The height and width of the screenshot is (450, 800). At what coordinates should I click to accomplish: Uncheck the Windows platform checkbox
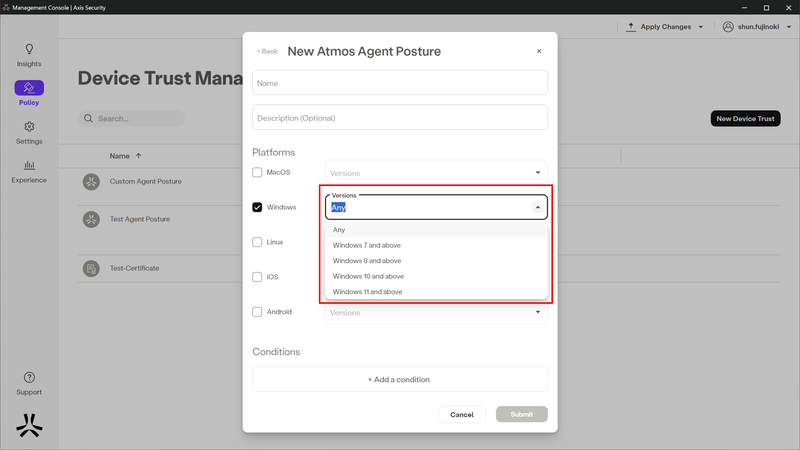257,207
